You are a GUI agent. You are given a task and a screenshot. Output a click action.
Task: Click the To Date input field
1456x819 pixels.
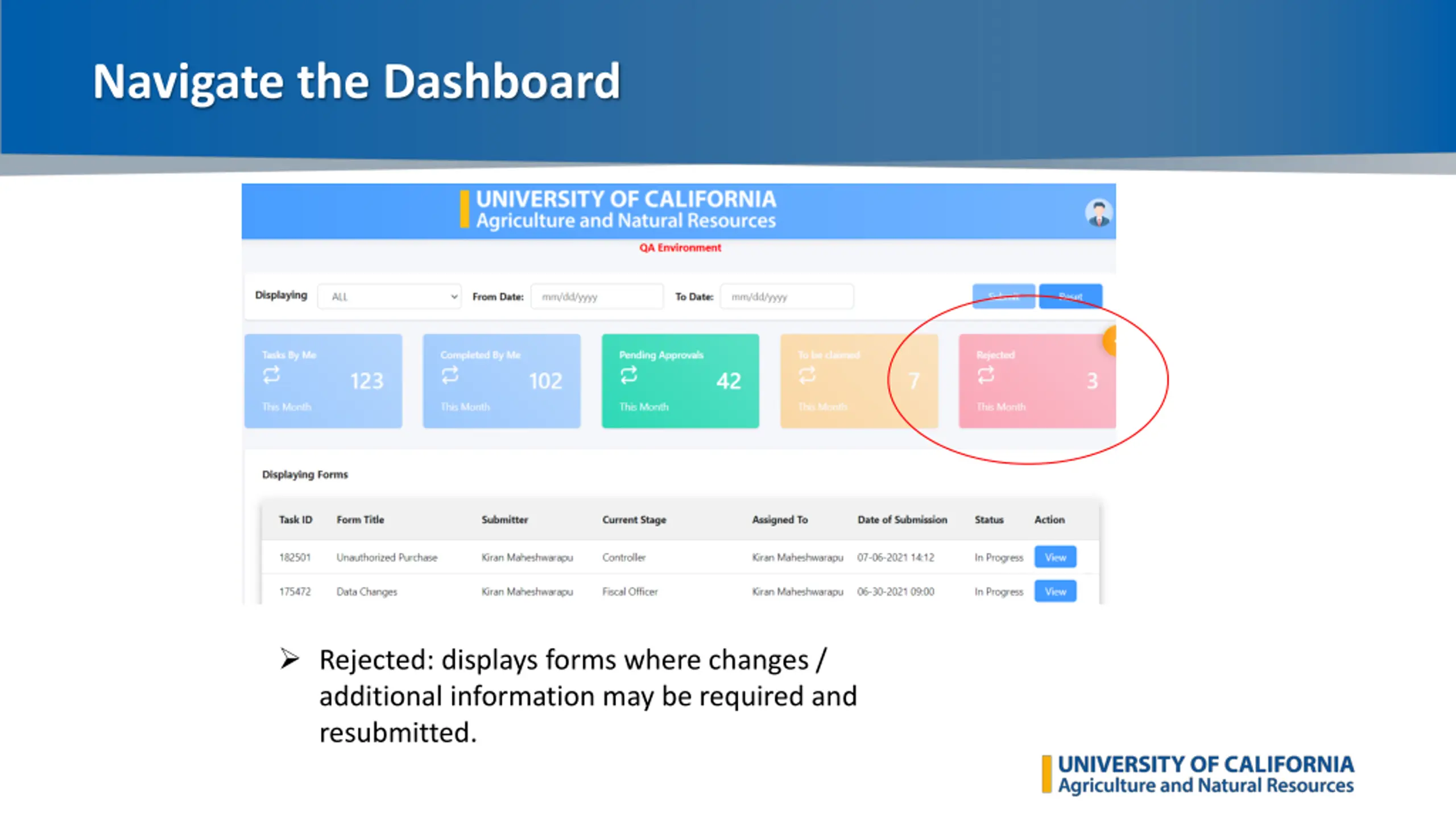(787, 296)
